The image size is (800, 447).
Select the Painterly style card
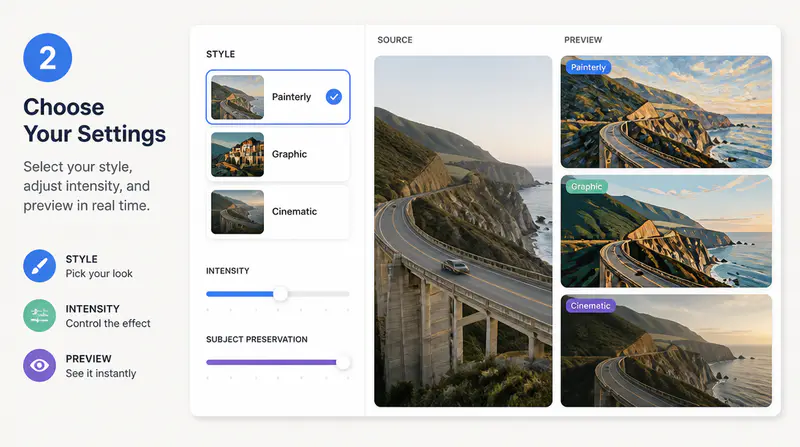point(278,97)
